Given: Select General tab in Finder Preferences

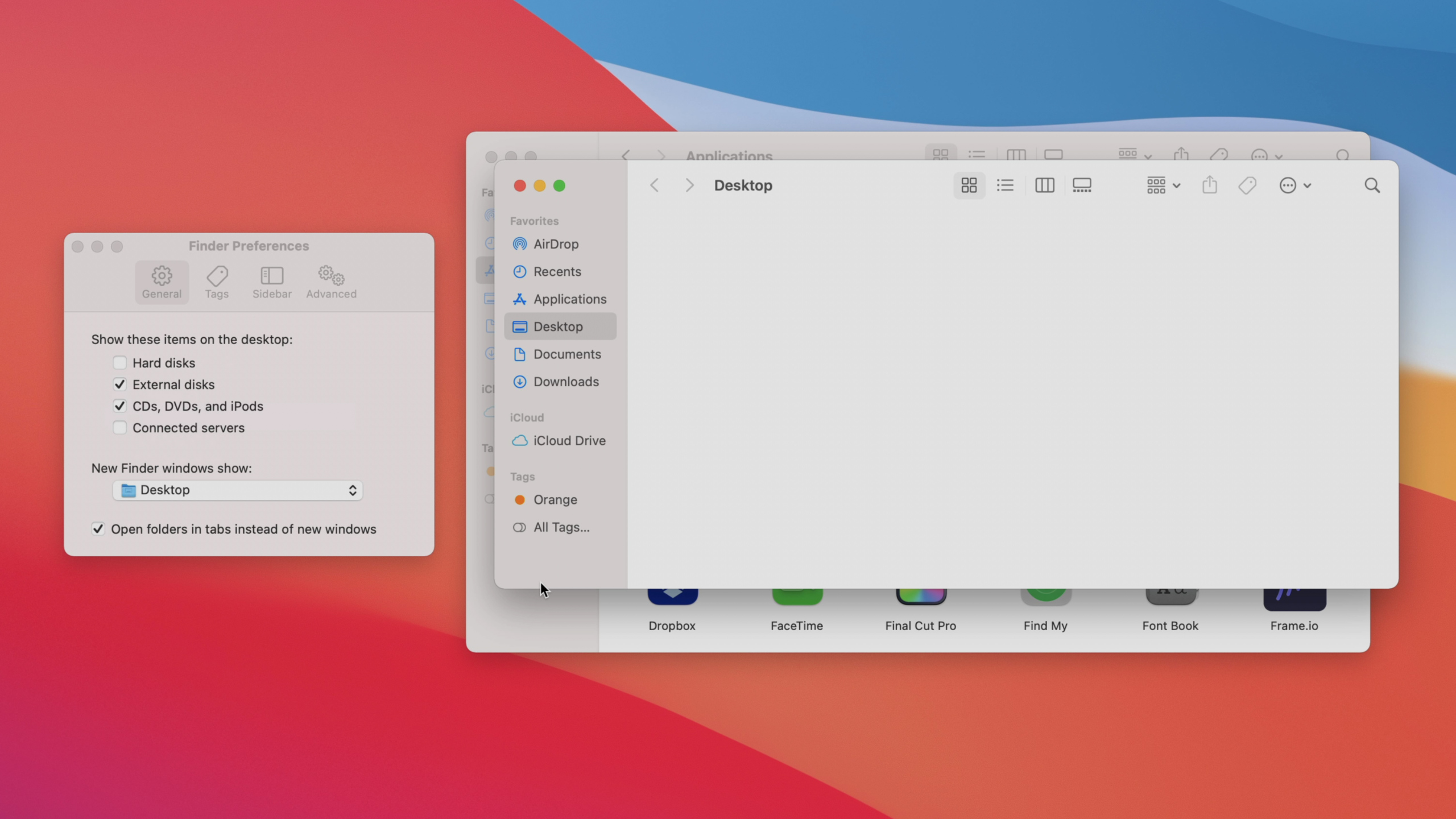Looking at the screenshot, I should pos(161,281).
